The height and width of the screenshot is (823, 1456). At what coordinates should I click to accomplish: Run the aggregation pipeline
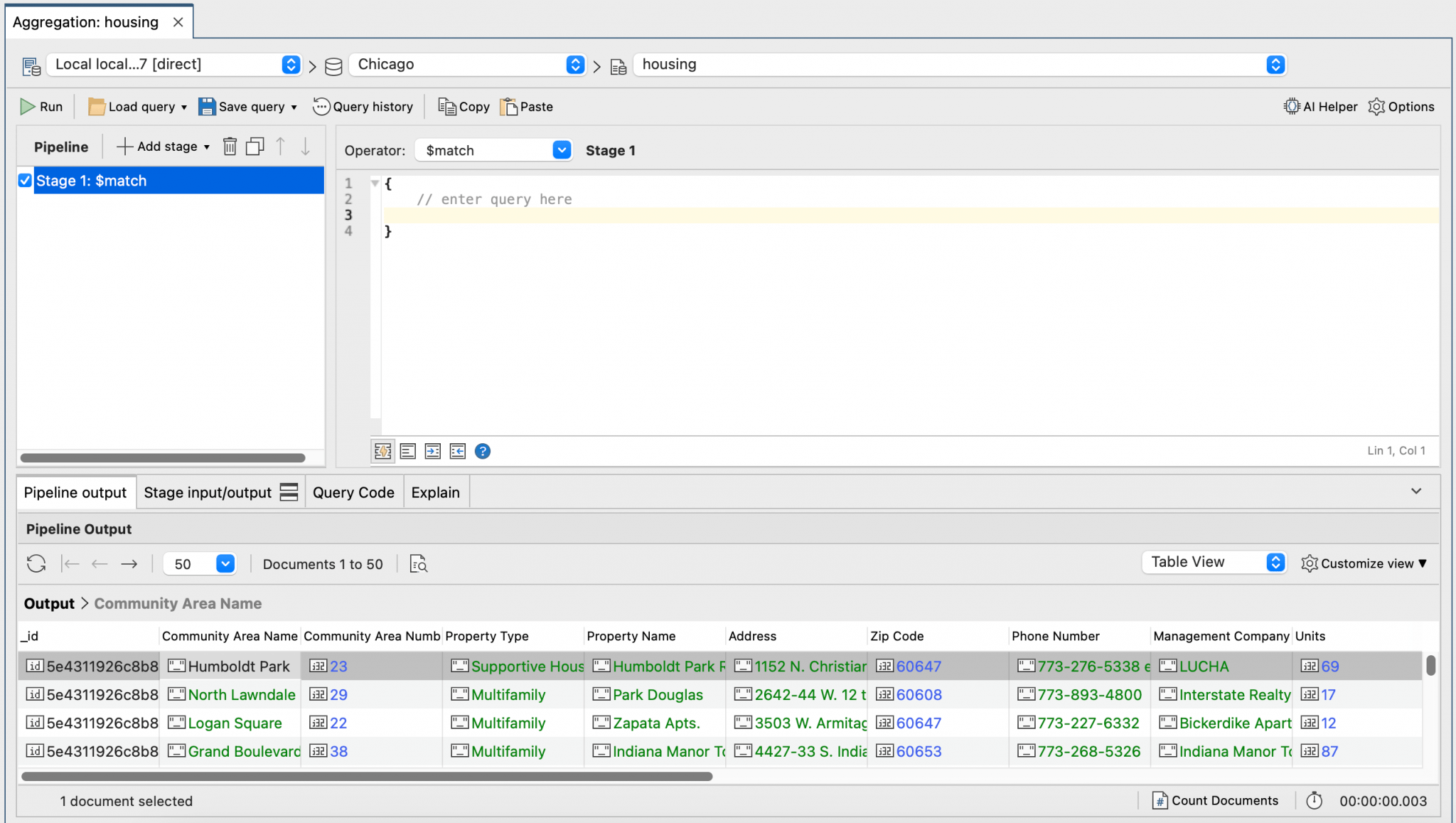[41, 106]
